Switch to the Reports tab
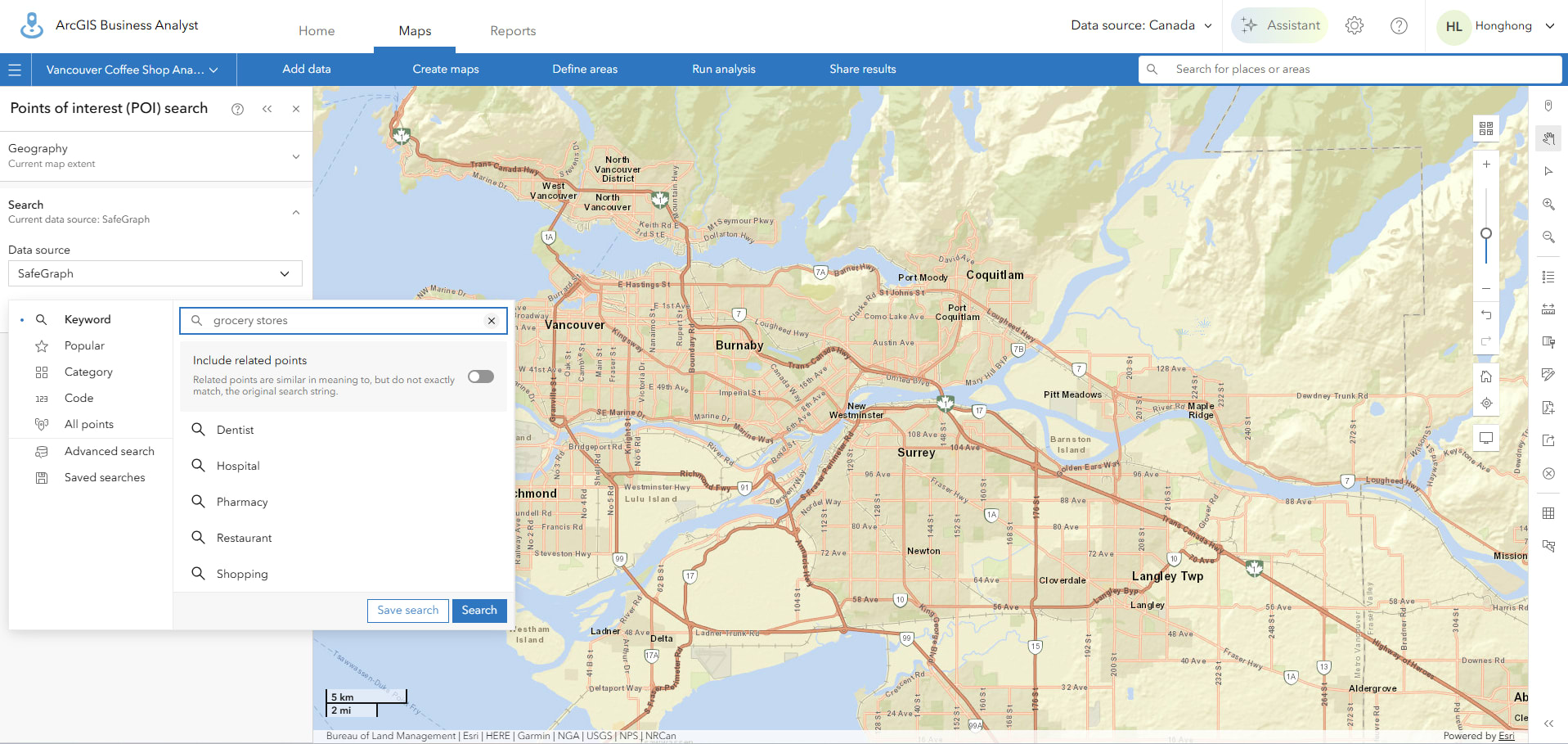 (x=513, y=30)
